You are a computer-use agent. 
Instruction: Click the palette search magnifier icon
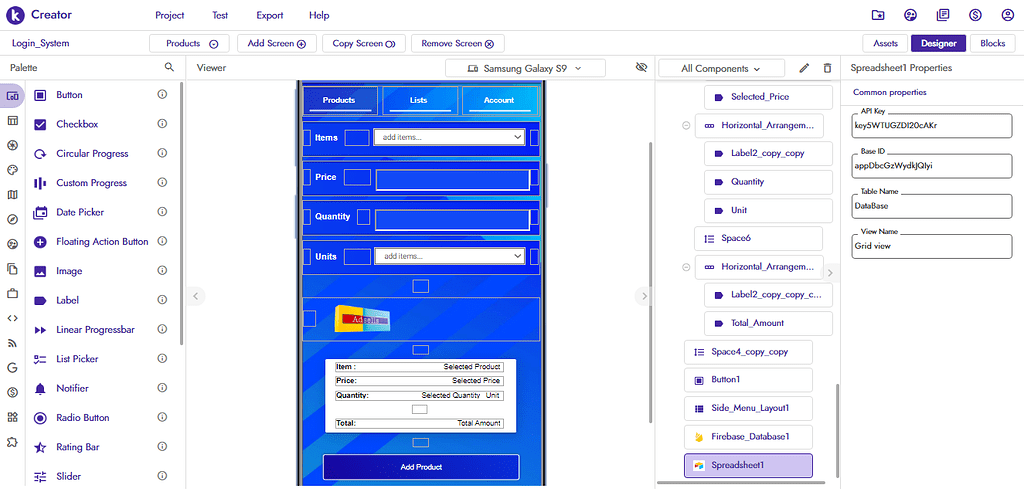(169, 67)
